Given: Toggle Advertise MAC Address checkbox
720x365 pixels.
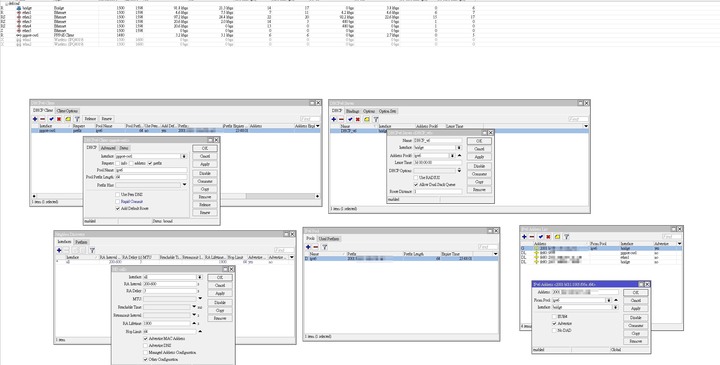Looking at the screenshot, I should 146,339.
